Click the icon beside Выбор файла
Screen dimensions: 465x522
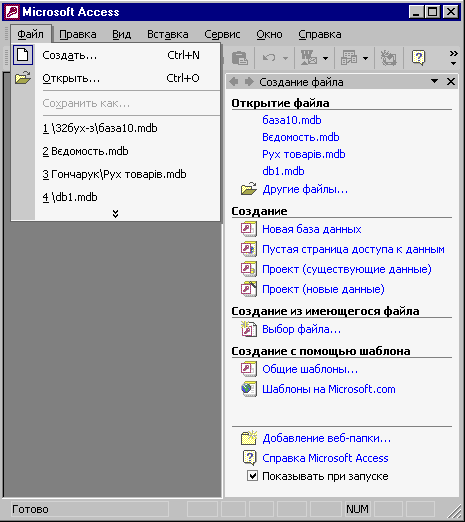pyautogui.click(x=249, y=329)
